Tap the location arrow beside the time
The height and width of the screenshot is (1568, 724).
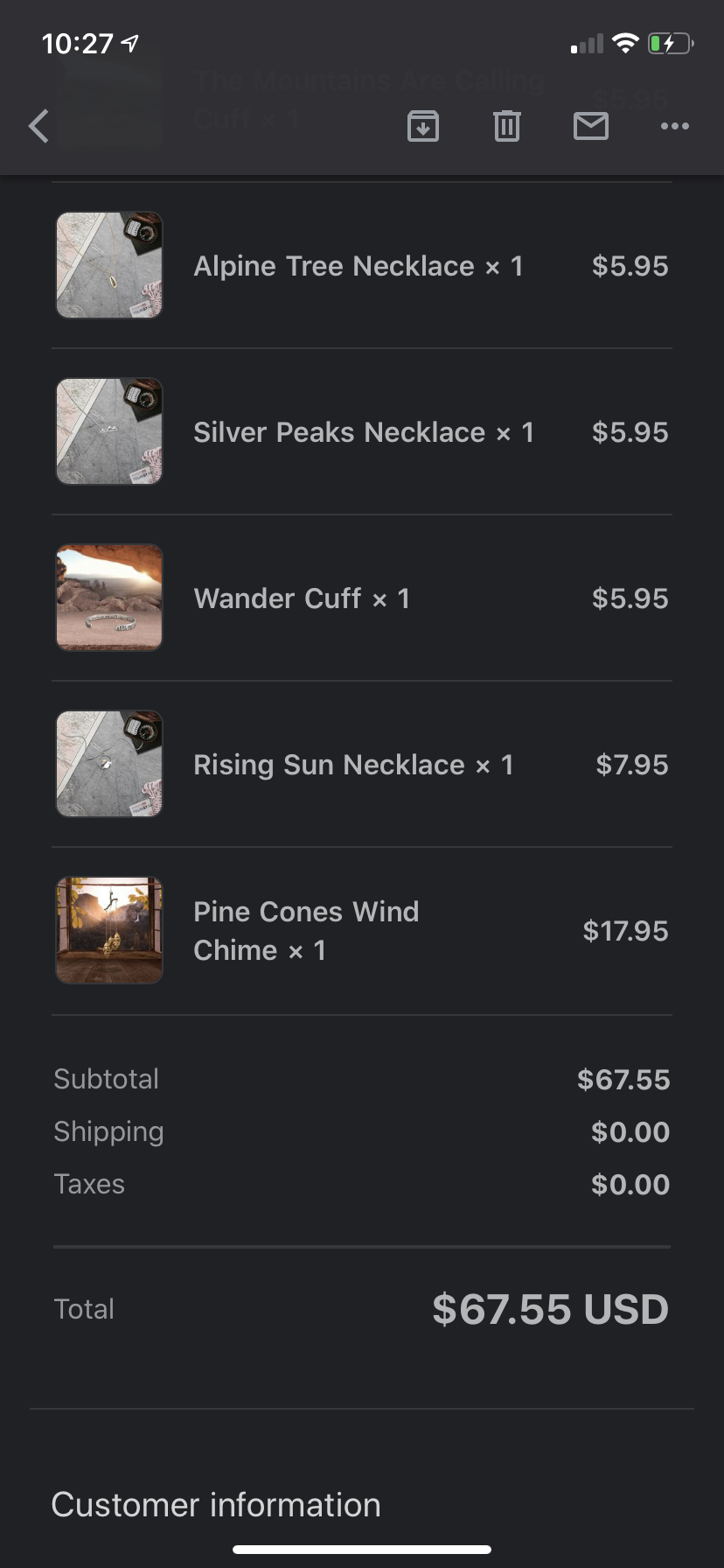tap(130, 43)
